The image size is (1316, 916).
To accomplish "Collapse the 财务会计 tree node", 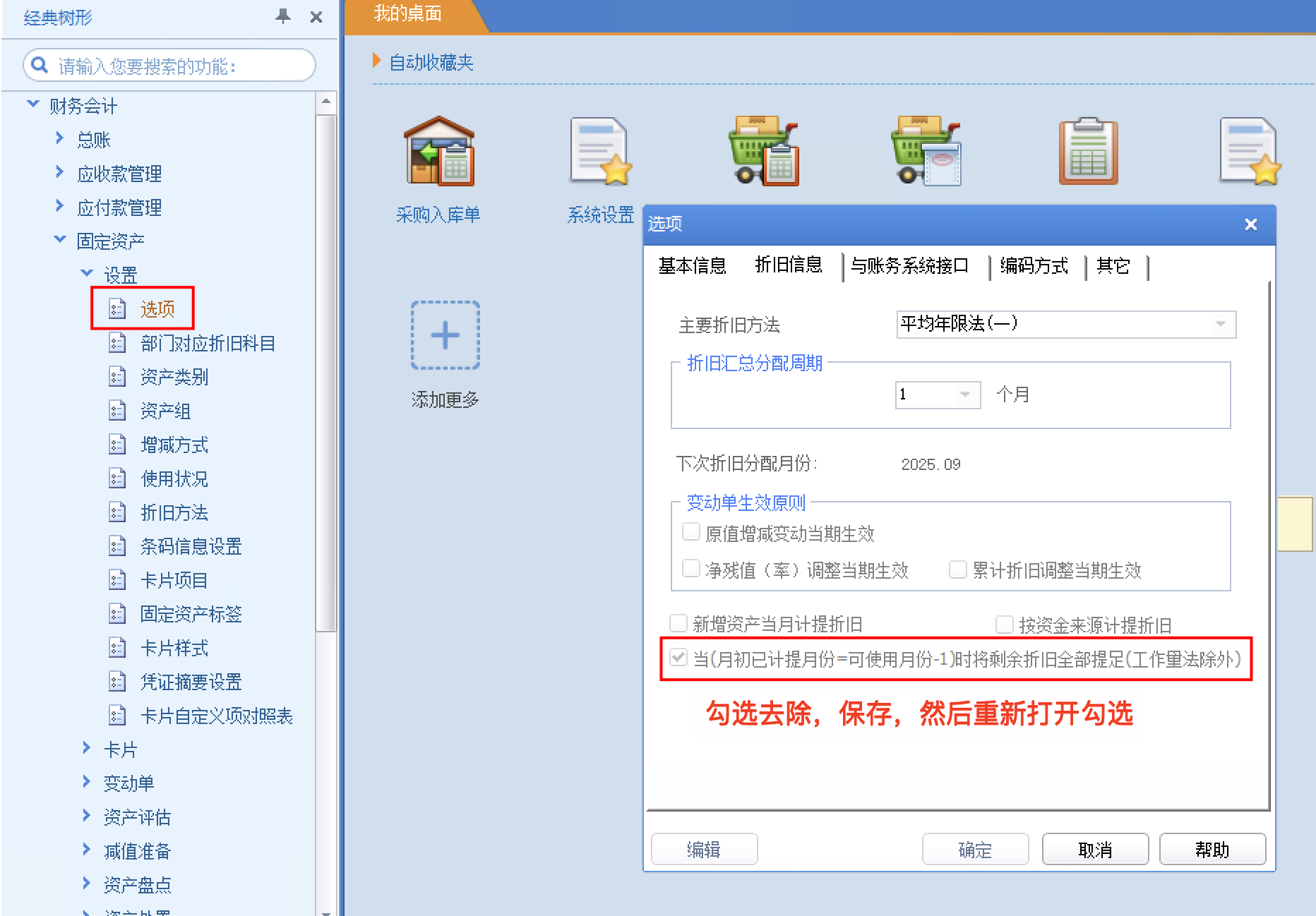I will (x=33, y=104).
